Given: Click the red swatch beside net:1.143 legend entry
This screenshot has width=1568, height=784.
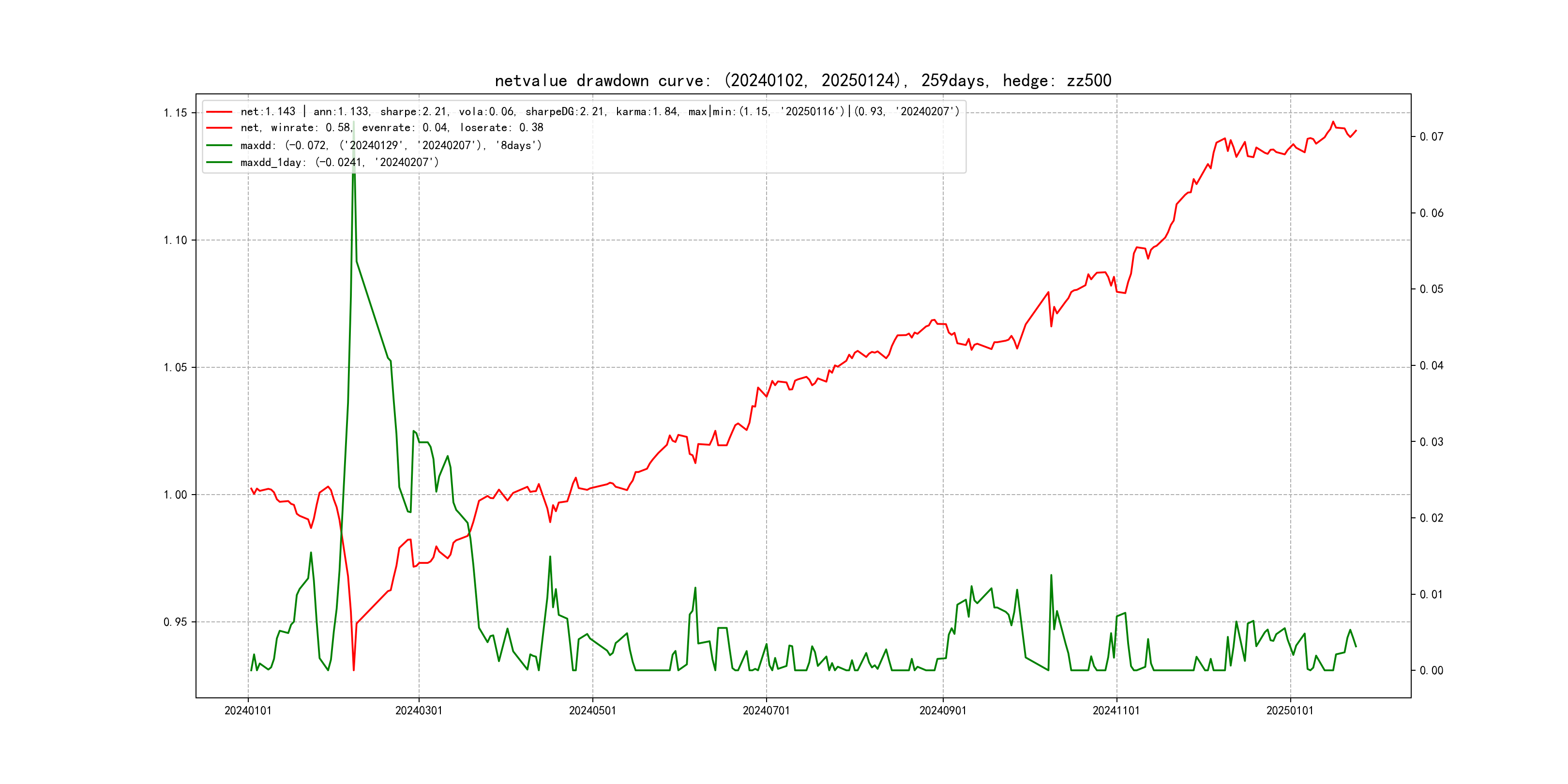Looking at the screenshot, I should (219, 112).
